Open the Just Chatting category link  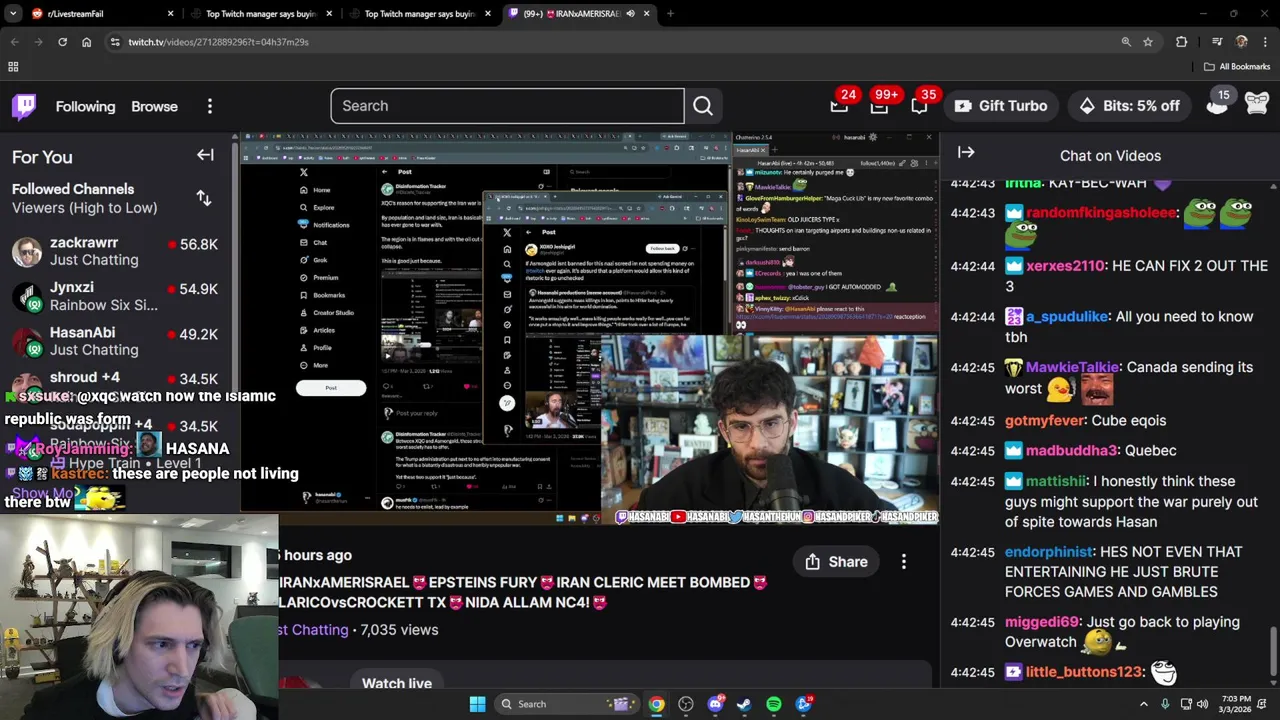coord(314,630)
